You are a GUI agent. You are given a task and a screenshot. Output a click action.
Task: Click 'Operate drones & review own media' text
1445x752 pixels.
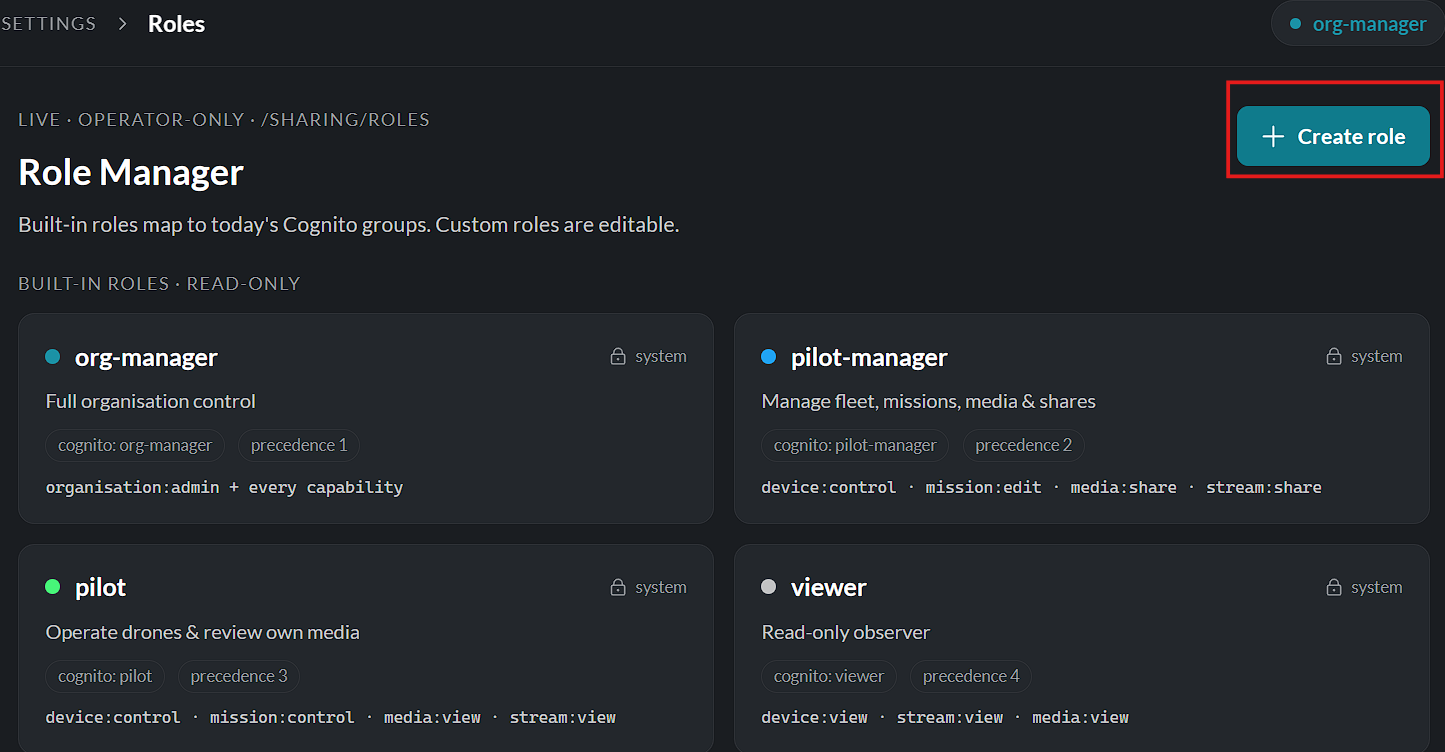point(203,632)
